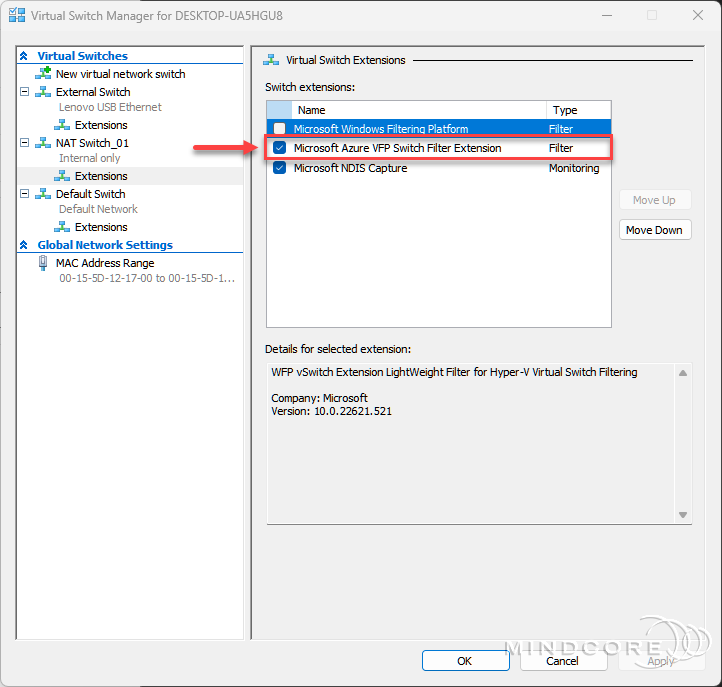Image resolution: width=722 pixels, height=687 pixels.
Task: Open Extensions under External Switch
Action: [101, 125]
